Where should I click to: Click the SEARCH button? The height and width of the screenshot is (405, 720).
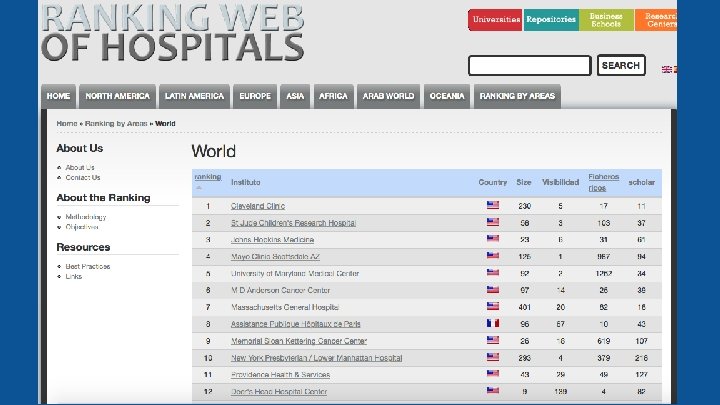pyautogui.click(x=621, y=65)
